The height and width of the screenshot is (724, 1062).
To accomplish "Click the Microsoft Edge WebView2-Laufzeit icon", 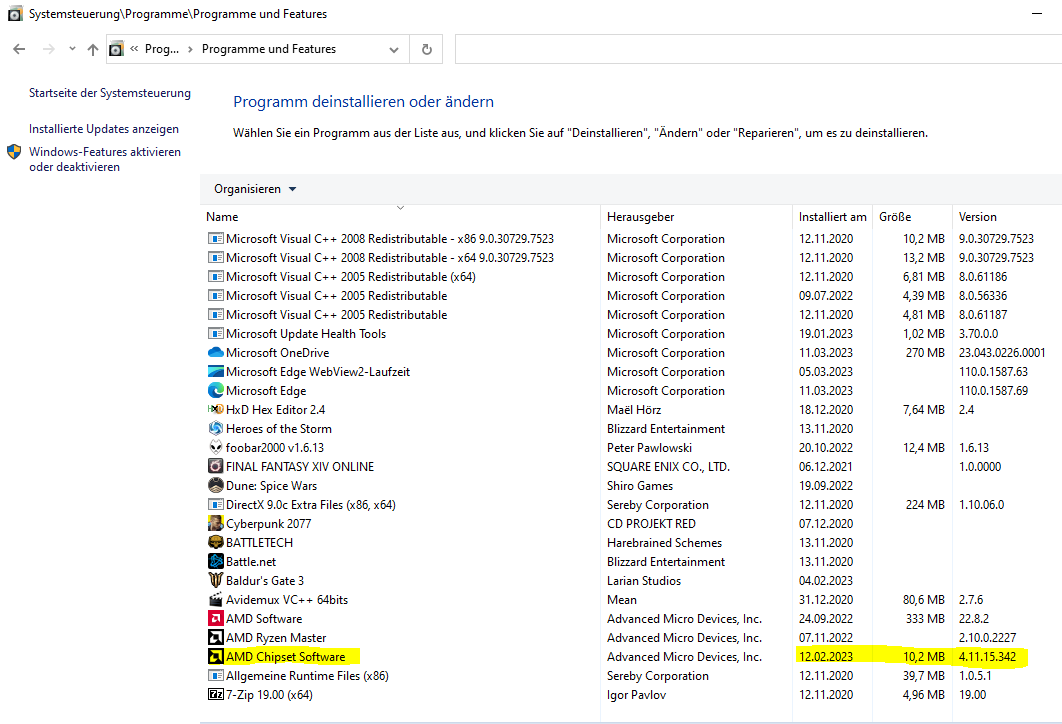I will point(215,372).
